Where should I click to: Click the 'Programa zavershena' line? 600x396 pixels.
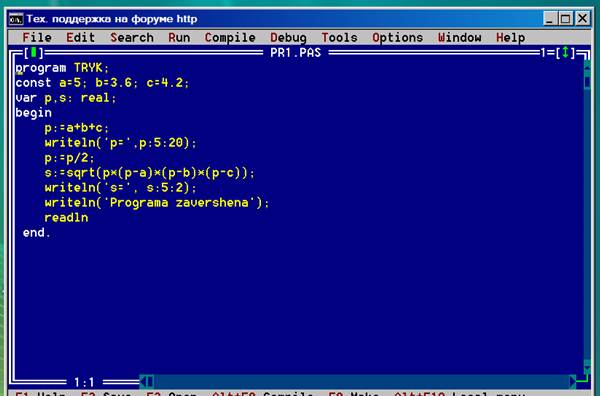(x=157, y=203)
